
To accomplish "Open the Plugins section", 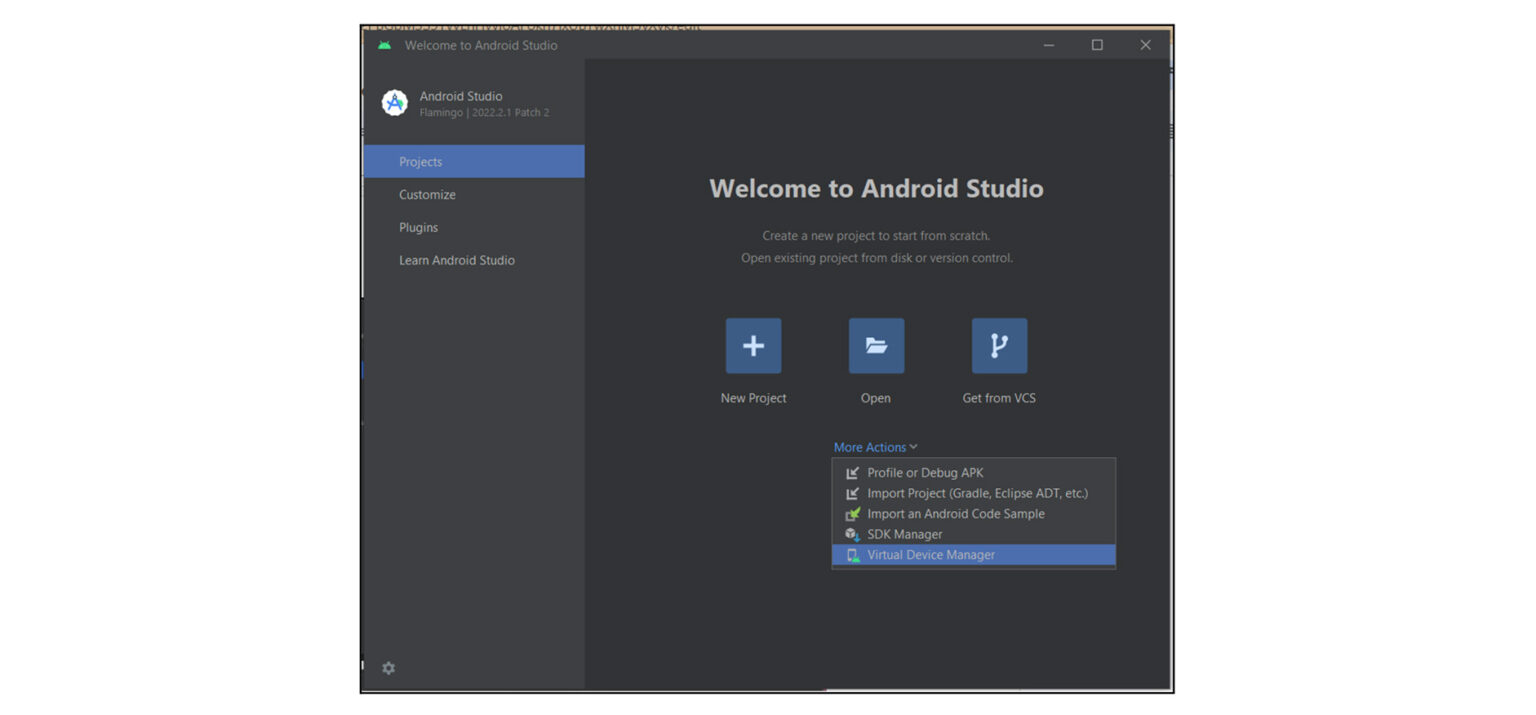I will pos(418,227).
